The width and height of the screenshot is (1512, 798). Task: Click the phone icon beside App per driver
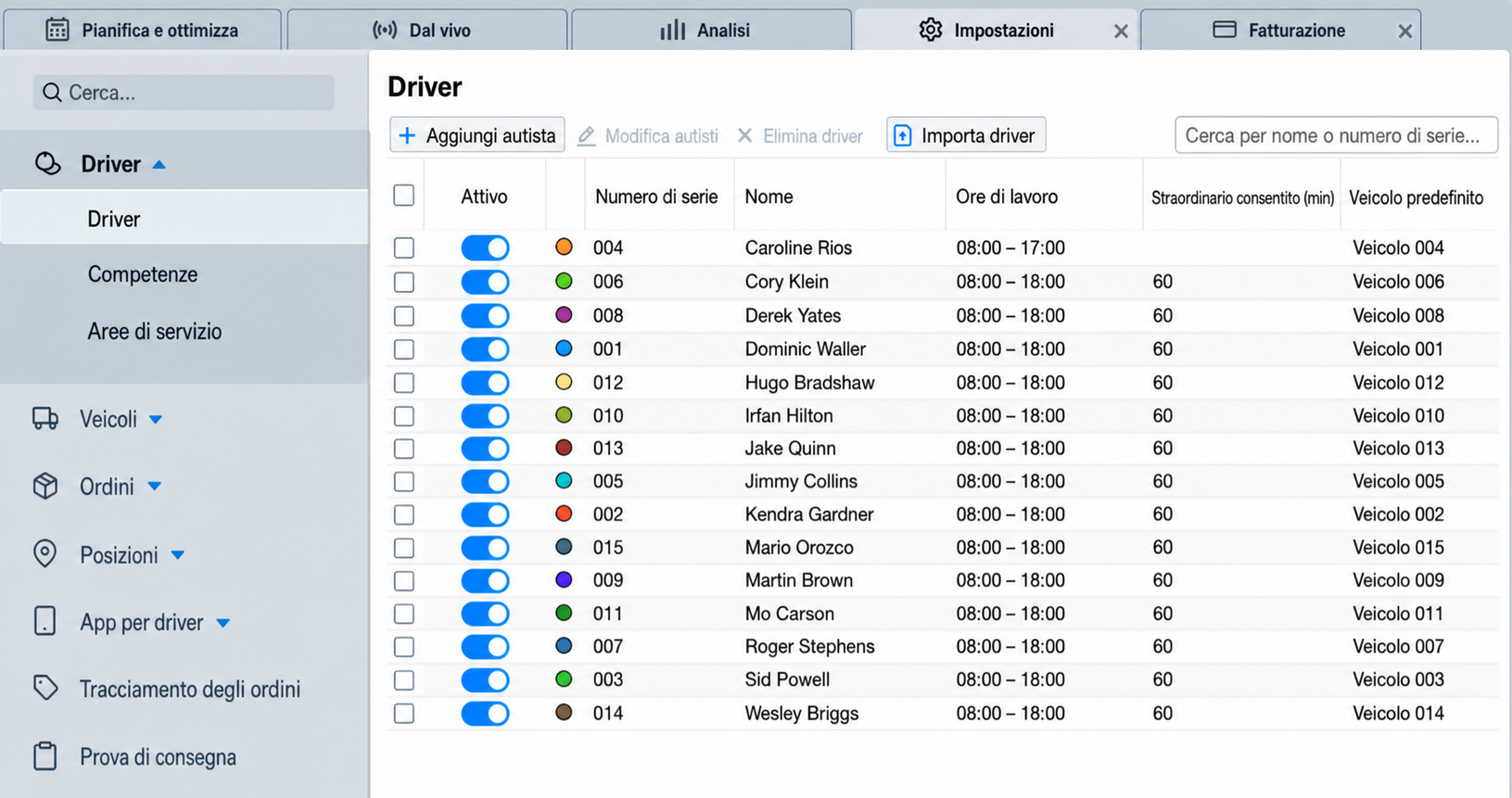click(x=44, y=621)
